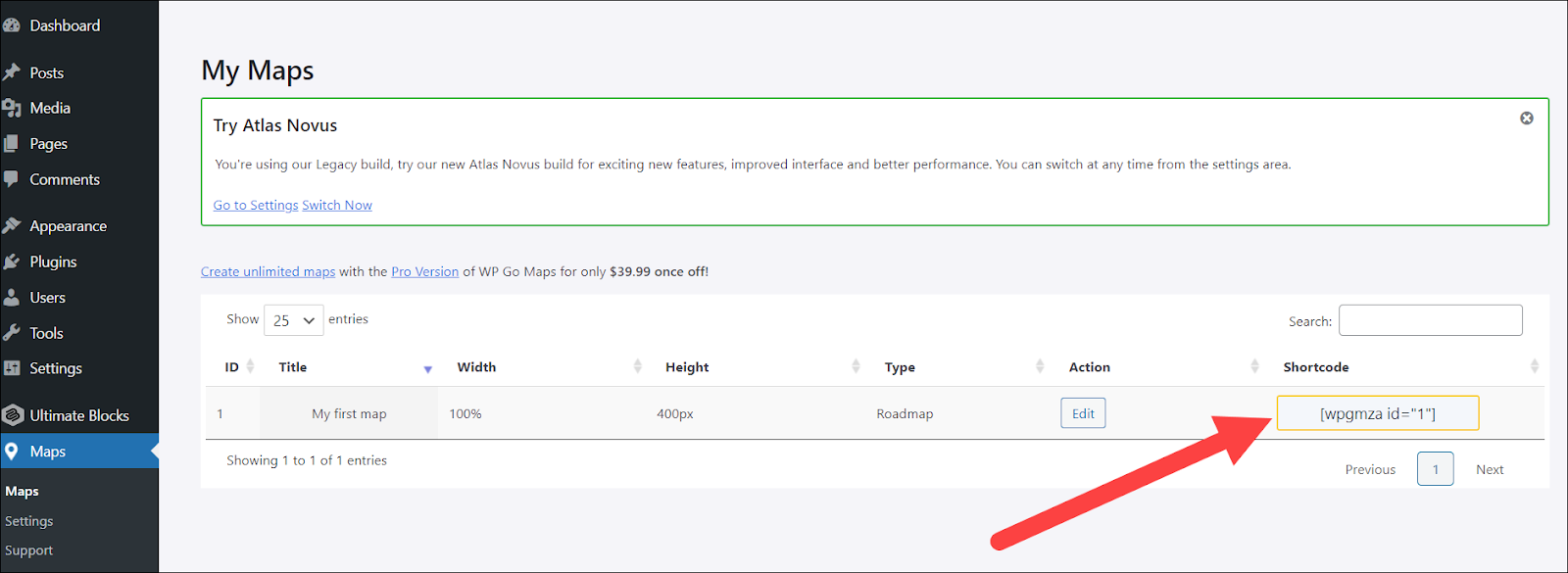Image resolution: width=1568 pixels, height=573 pixels.
Task: Open the Show entries dropdown
Action: point(294,320)
